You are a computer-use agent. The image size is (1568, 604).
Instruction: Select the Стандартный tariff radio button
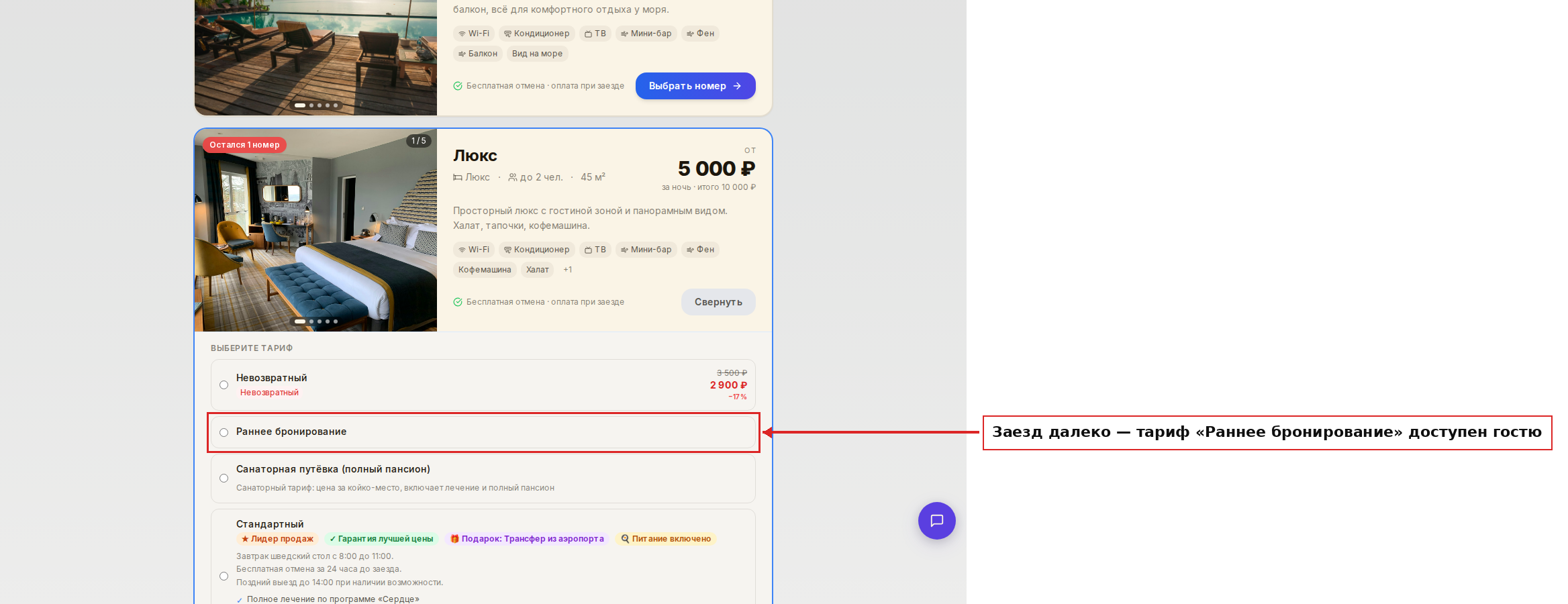point(224,576)
